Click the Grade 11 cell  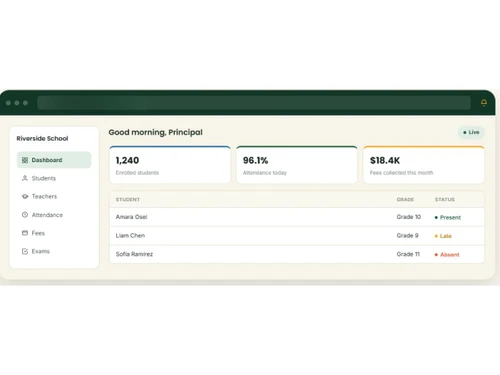tap(408, 254)
